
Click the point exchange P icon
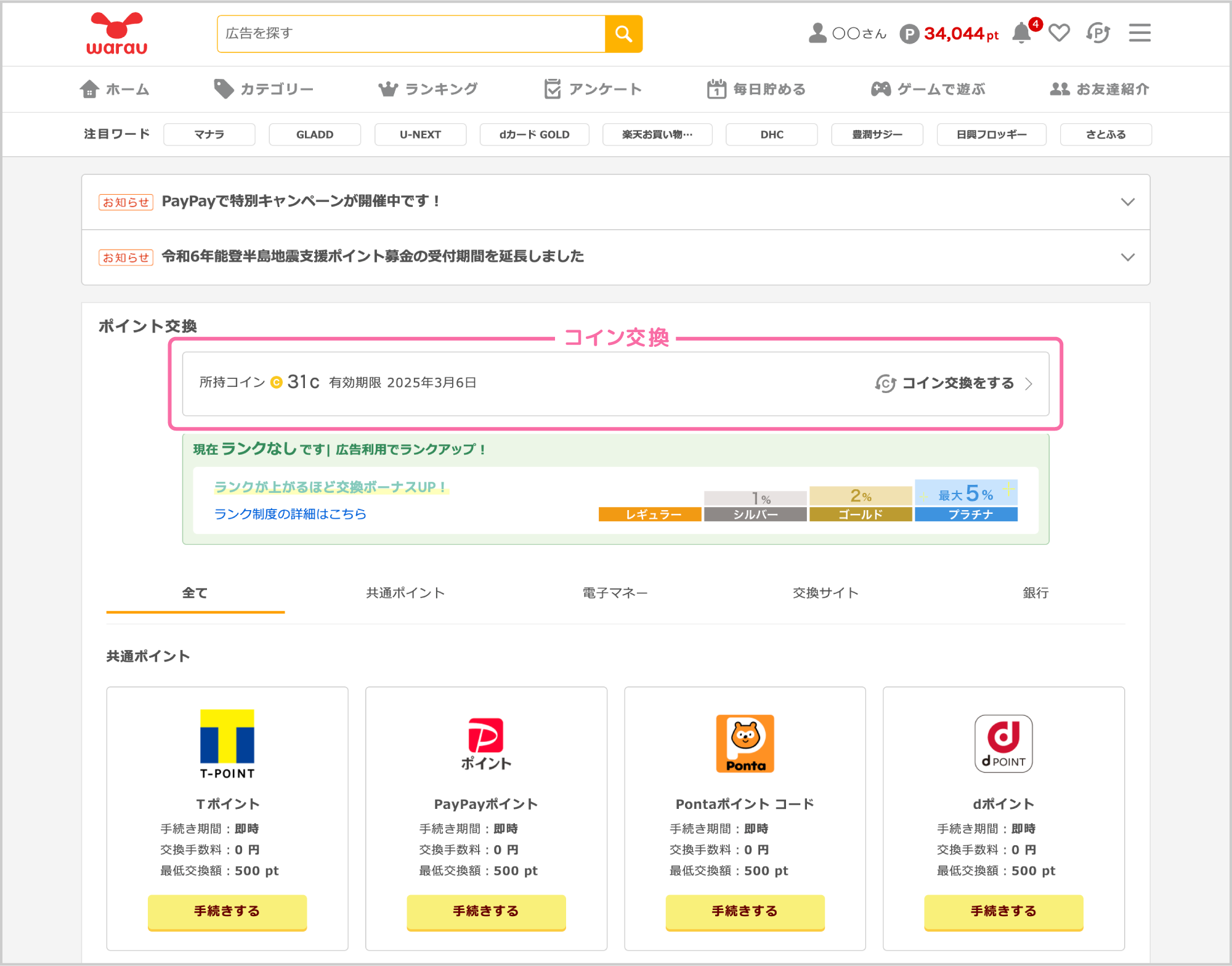tap(1098, 33)
